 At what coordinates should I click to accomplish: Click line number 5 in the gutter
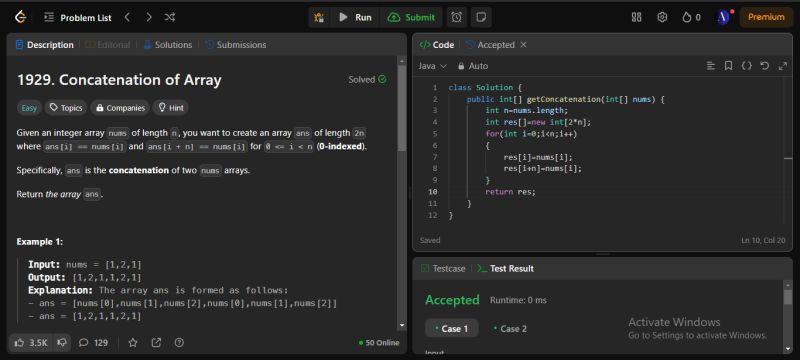point(435,134)
